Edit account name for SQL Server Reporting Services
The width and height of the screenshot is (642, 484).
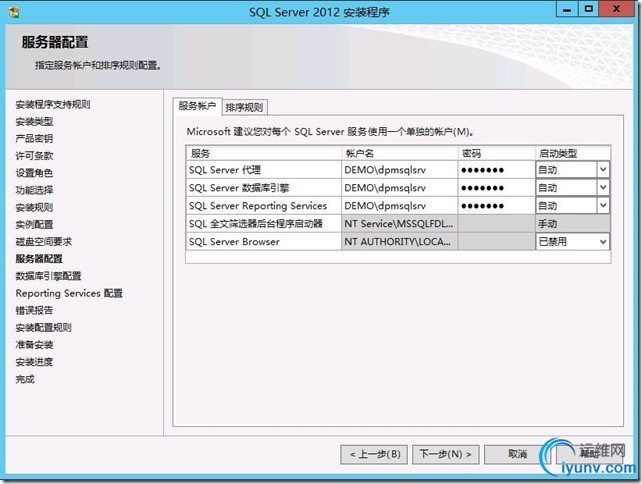(x=399, y=206)
